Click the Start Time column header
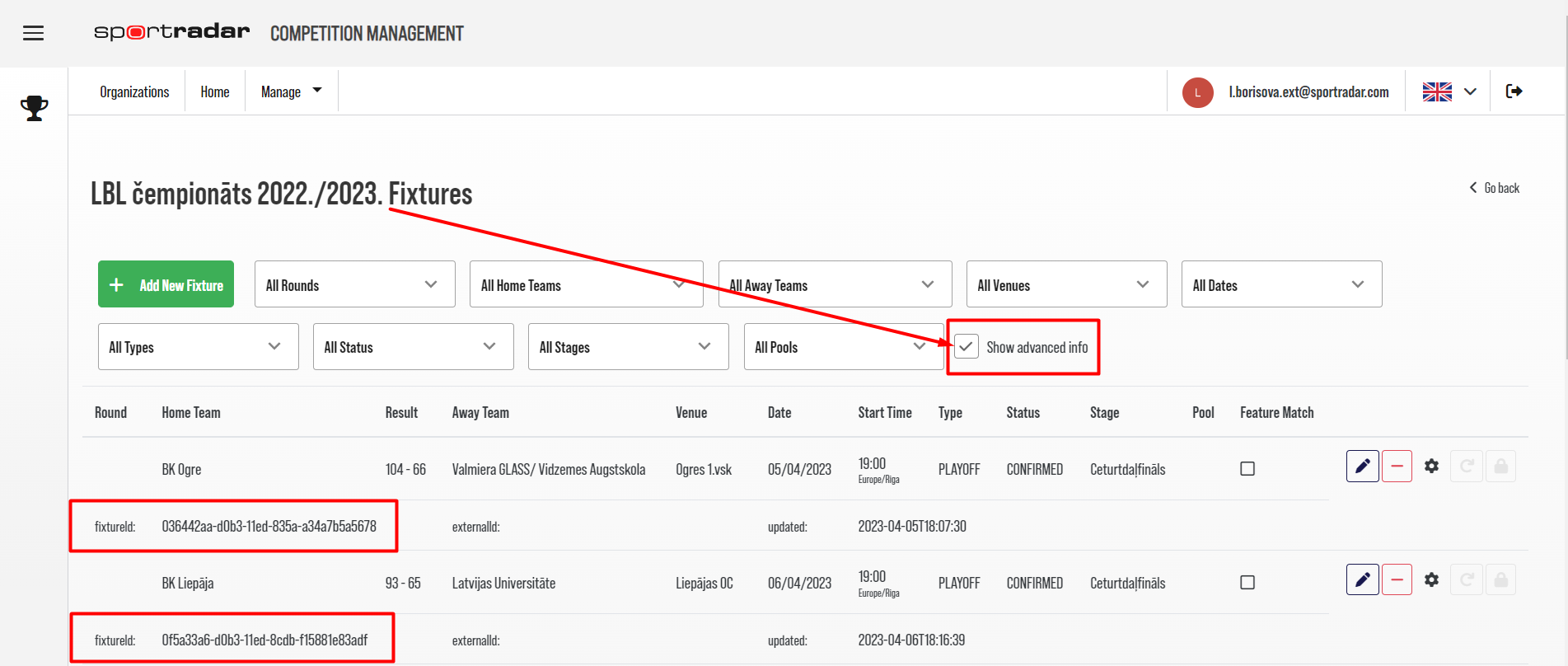This screenshot has height=666, width=1568. pos(885,412)
